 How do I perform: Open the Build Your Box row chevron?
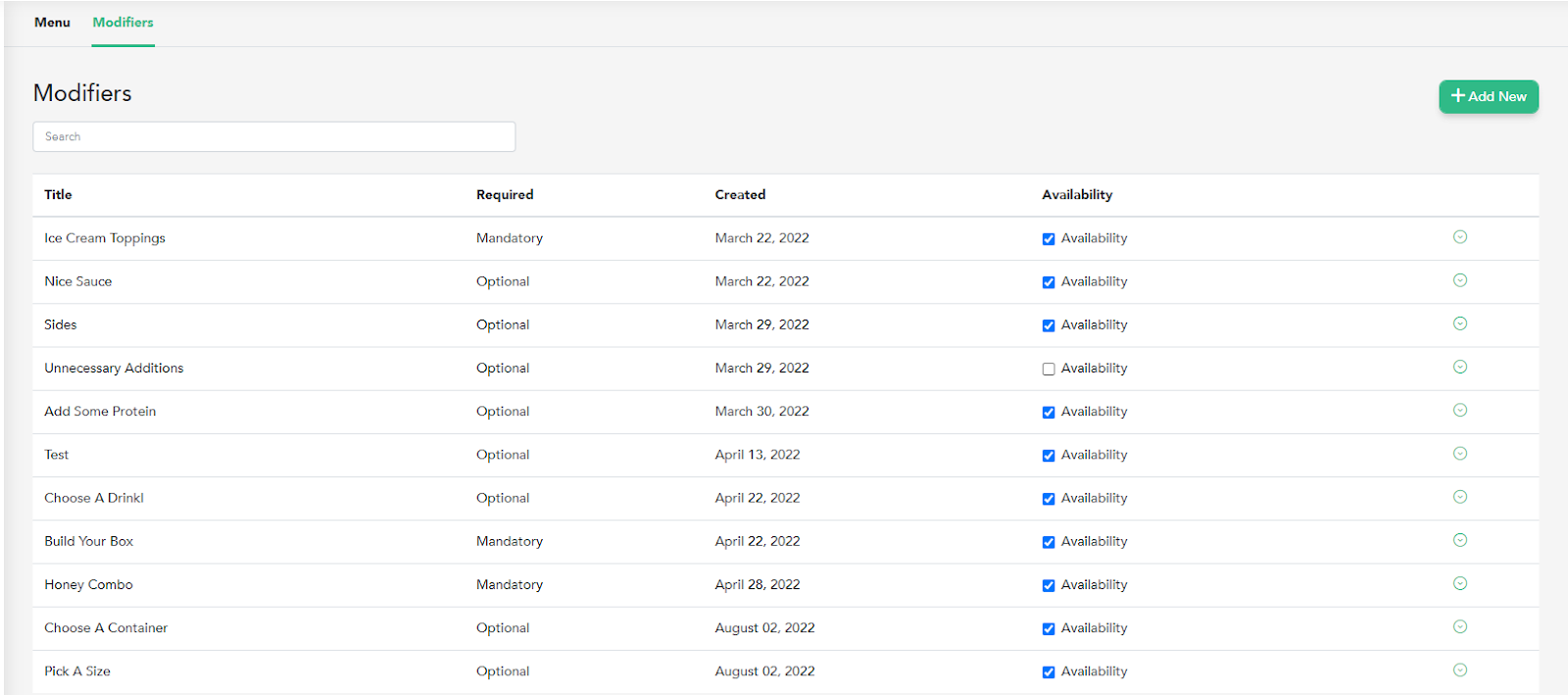click(x=1460, y=540)
